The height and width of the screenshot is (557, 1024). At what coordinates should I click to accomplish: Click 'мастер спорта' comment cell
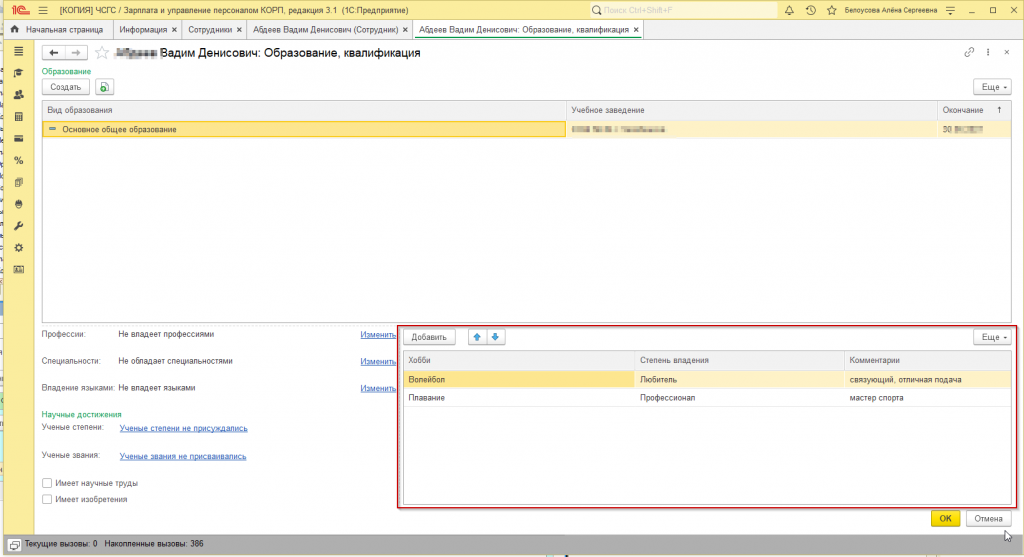pos(927,398)
